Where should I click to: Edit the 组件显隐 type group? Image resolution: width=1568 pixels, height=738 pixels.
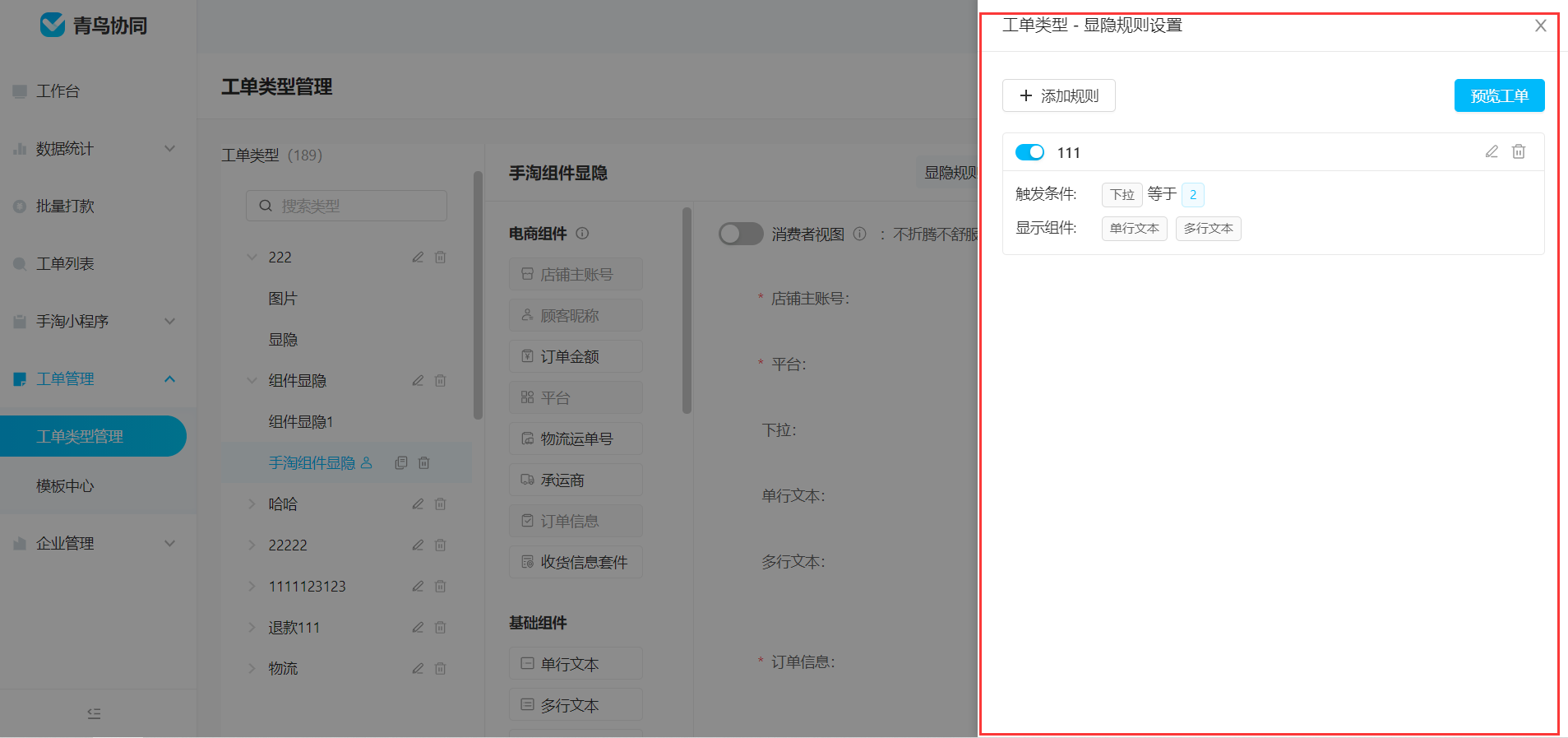pyautogui.click(x=418, y=380)
